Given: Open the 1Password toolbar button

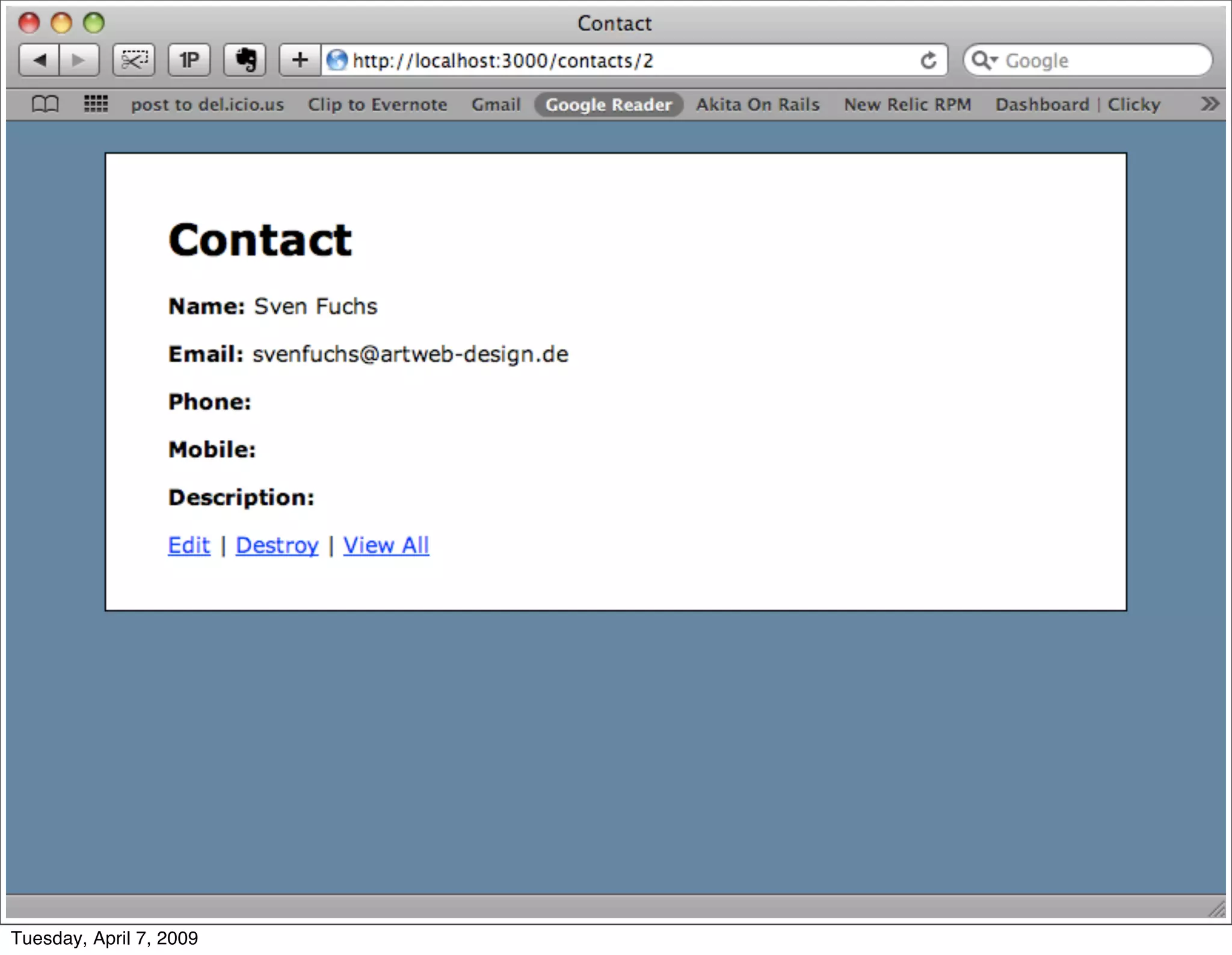Looking at the screenshot, I should click(189, 60).
